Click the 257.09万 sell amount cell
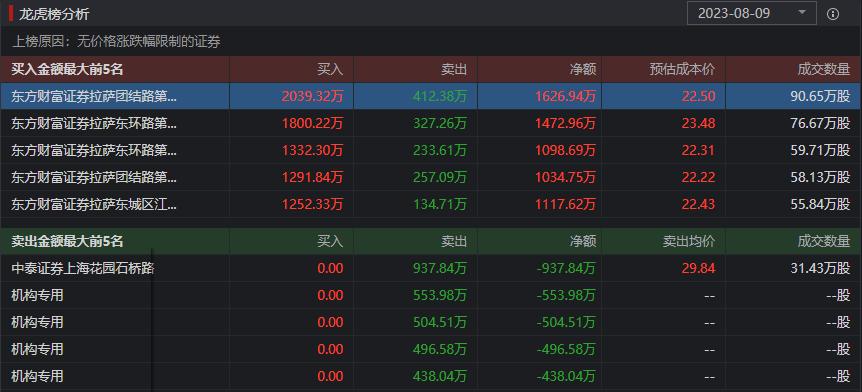862x392 pixels. [440, 177]
